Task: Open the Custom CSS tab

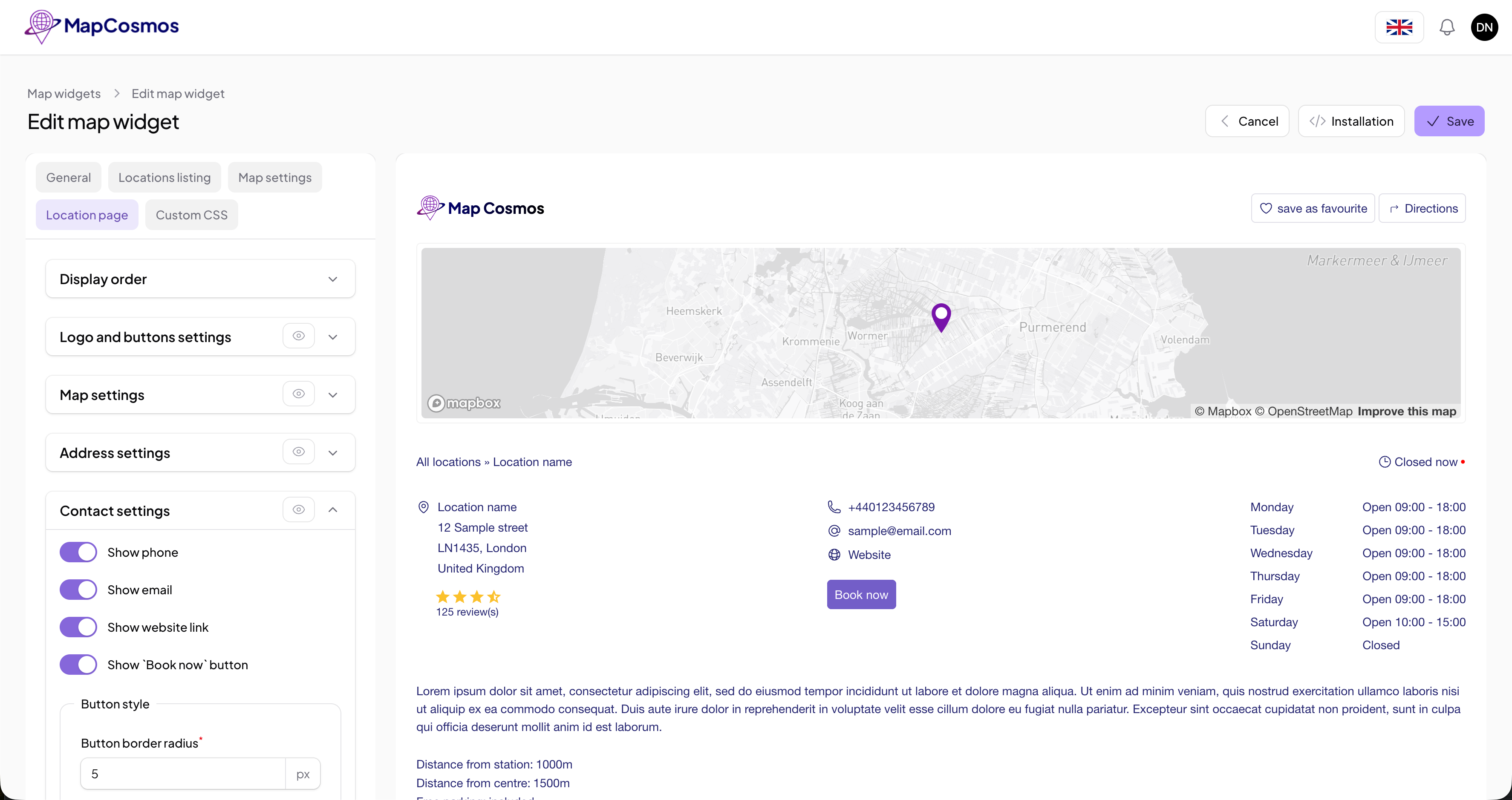Action: 191,215
